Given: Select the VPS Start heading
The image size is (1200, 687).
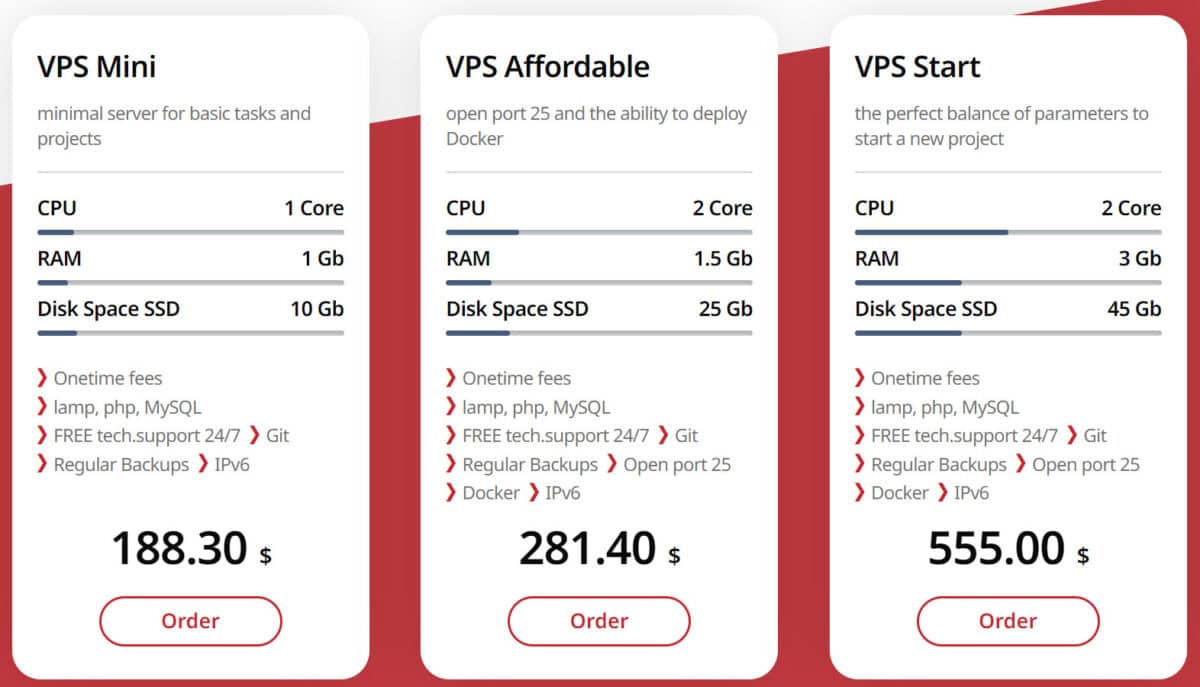Looking at the screenshot, I should [917, 67].
